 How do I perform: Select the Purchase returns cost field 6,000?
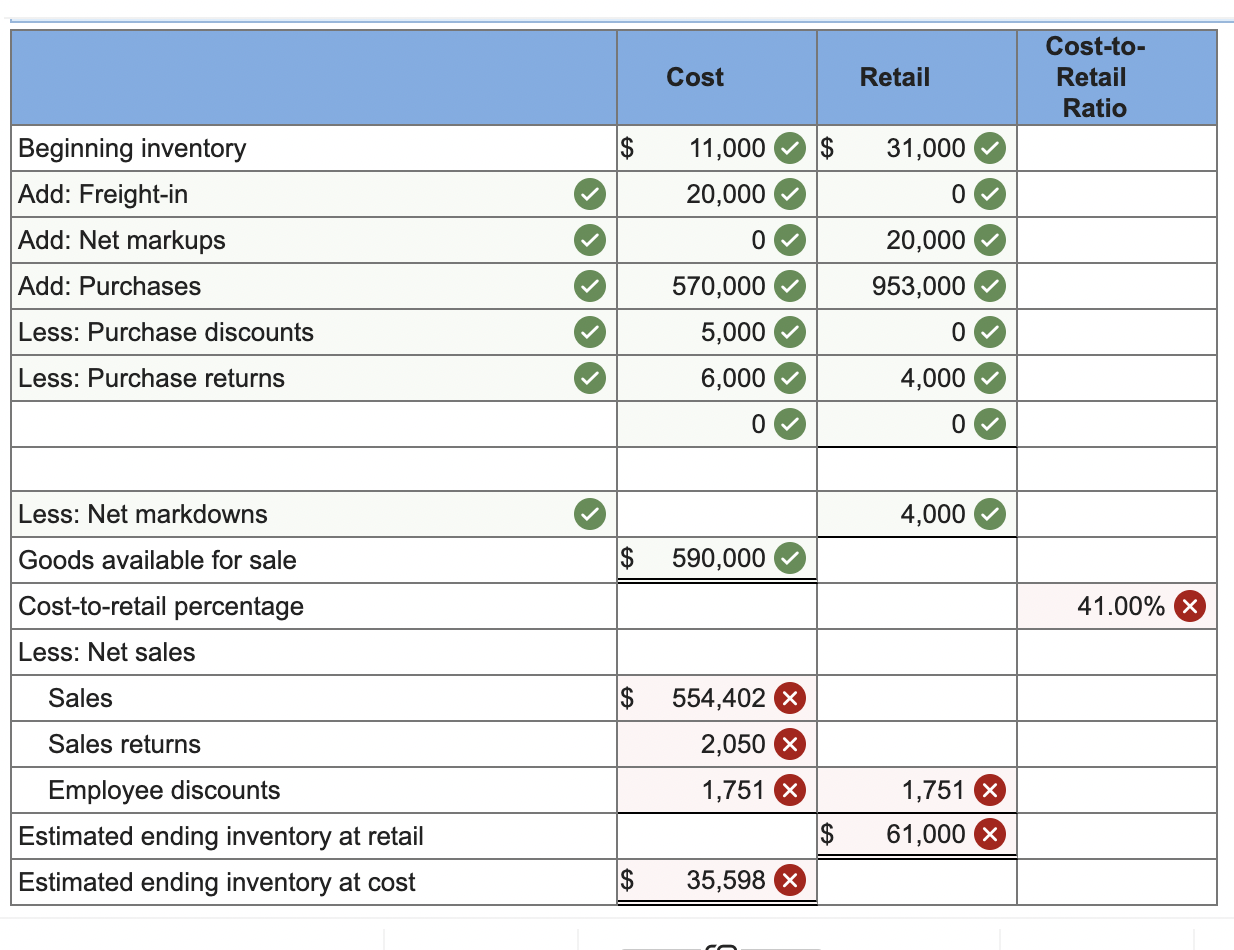click(717, 378)
